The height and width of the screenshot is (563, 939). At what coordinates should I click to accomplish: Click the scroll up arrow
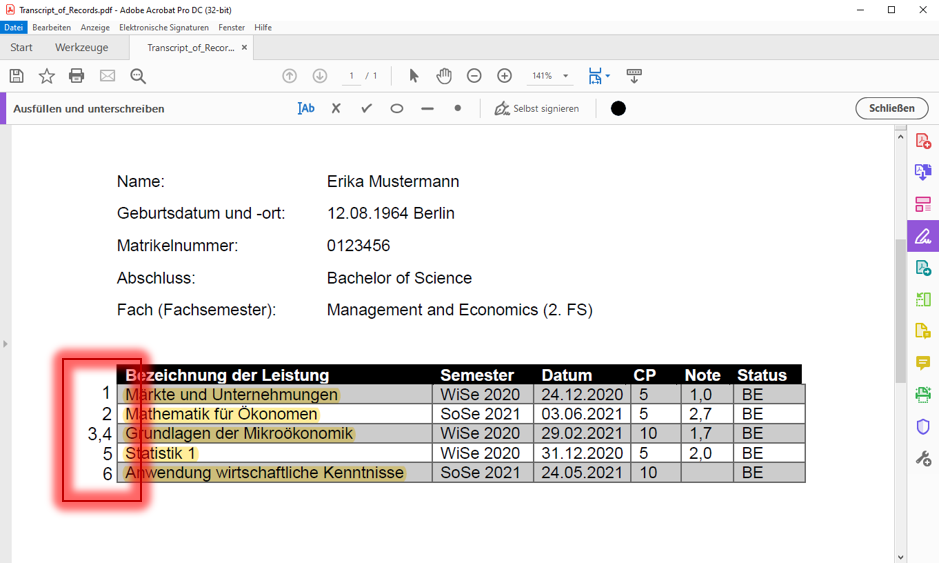click(x=900, y=137)
